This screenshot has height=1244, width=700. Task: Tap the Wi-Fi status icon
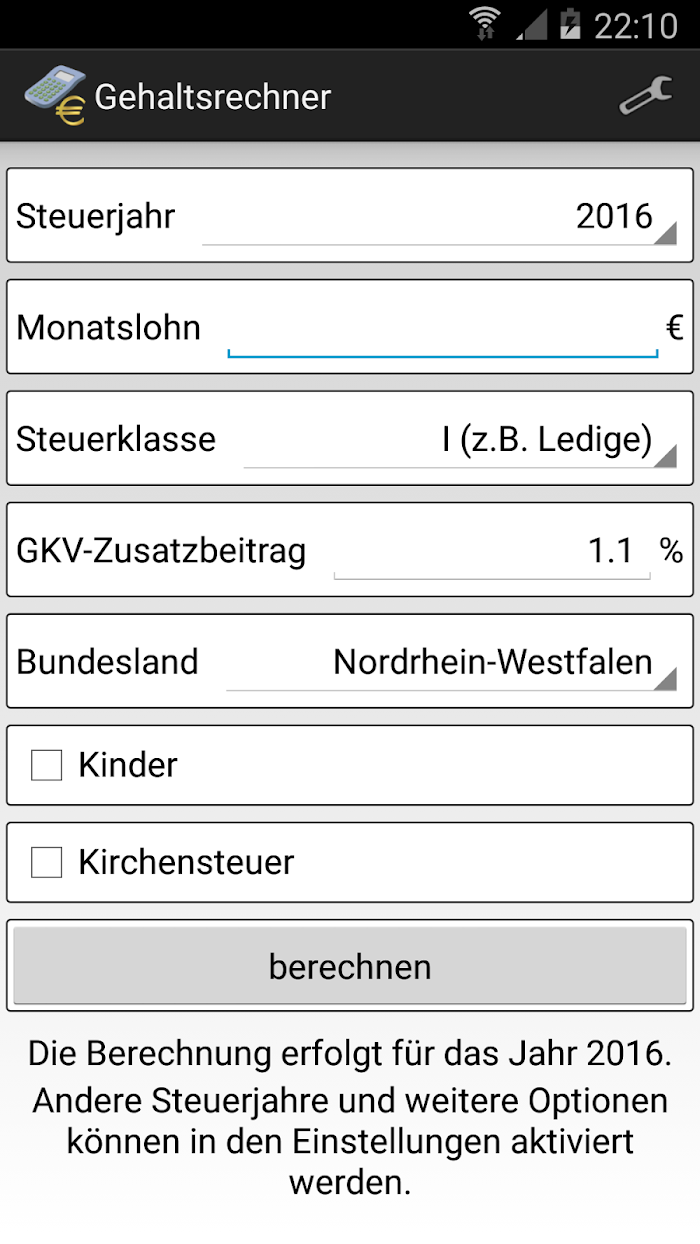coord(486,24)
